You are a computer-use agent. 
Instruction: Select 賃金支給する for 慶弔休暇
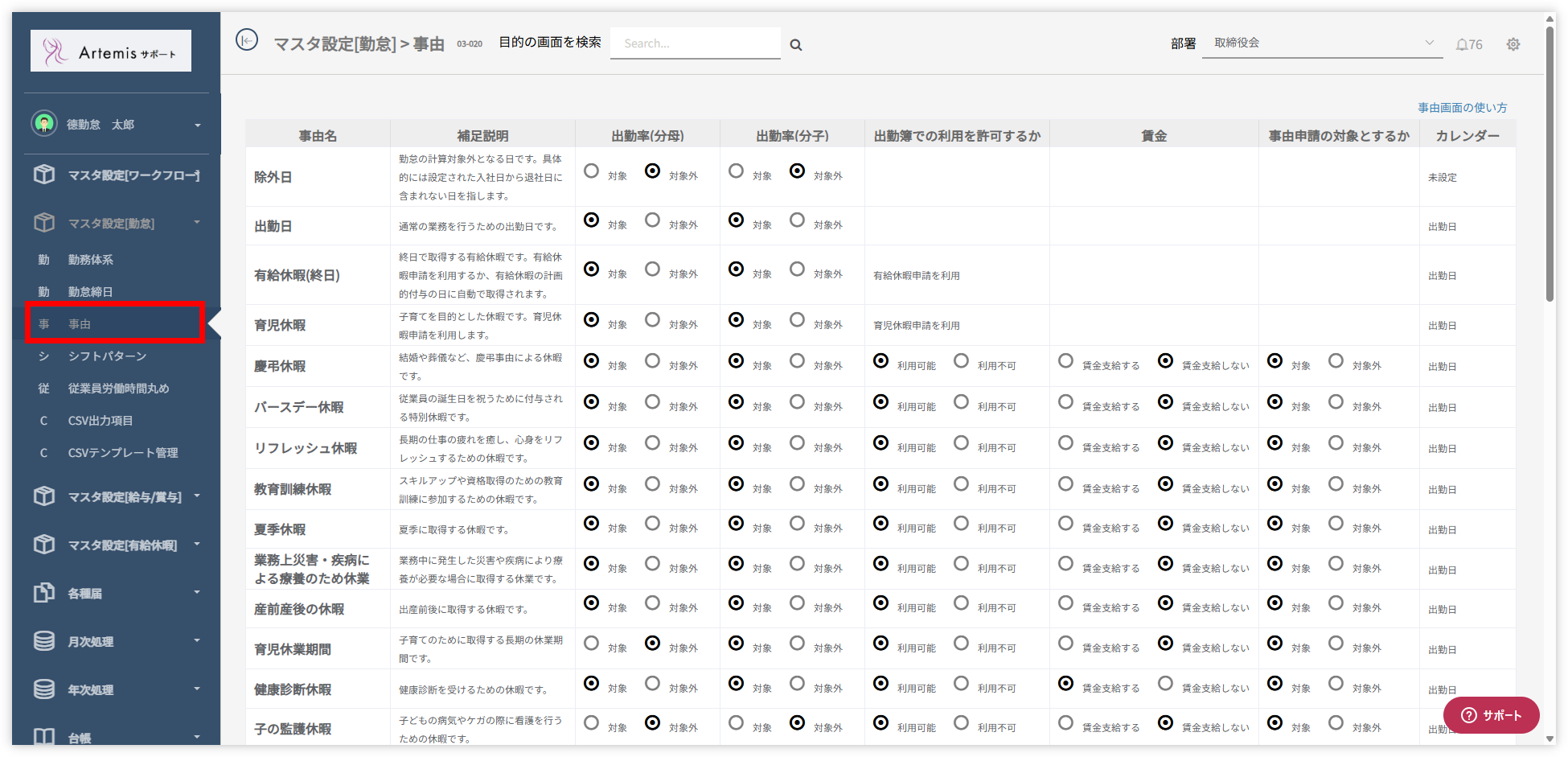pyautogui.click(x=1065, y=361)
